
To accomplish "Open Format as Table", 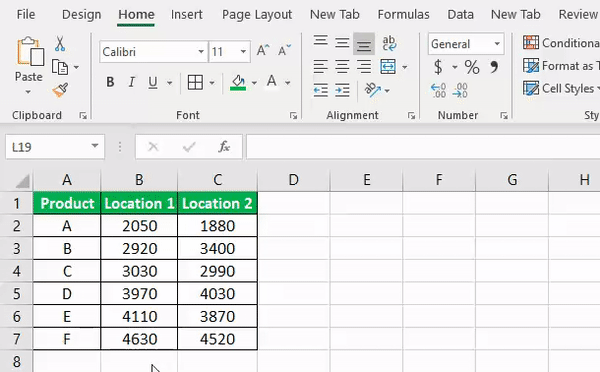I will [x=561, y=66].
